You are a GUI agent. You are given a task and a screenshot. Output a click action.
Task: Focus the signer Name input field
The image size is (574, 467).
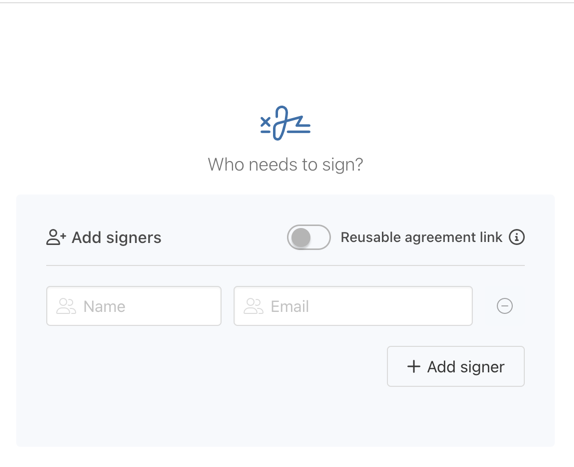click(134, 306)
